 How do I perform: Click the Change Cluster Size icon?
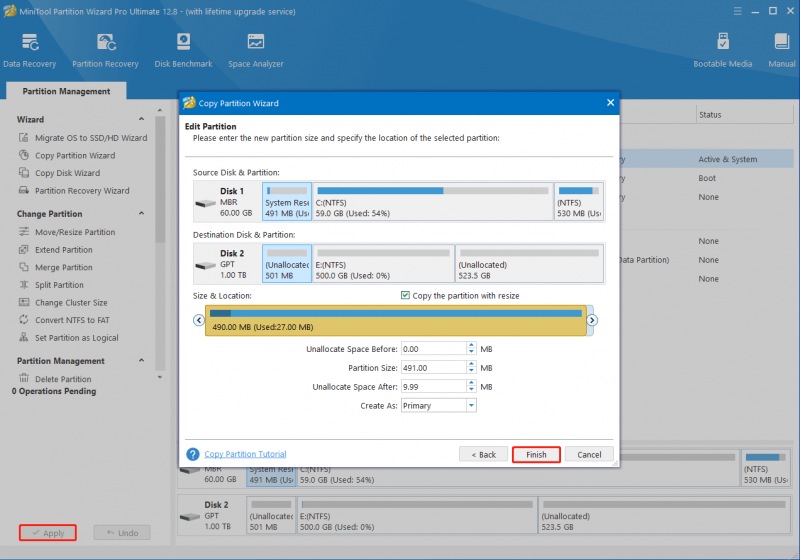(x=23, y=302)
